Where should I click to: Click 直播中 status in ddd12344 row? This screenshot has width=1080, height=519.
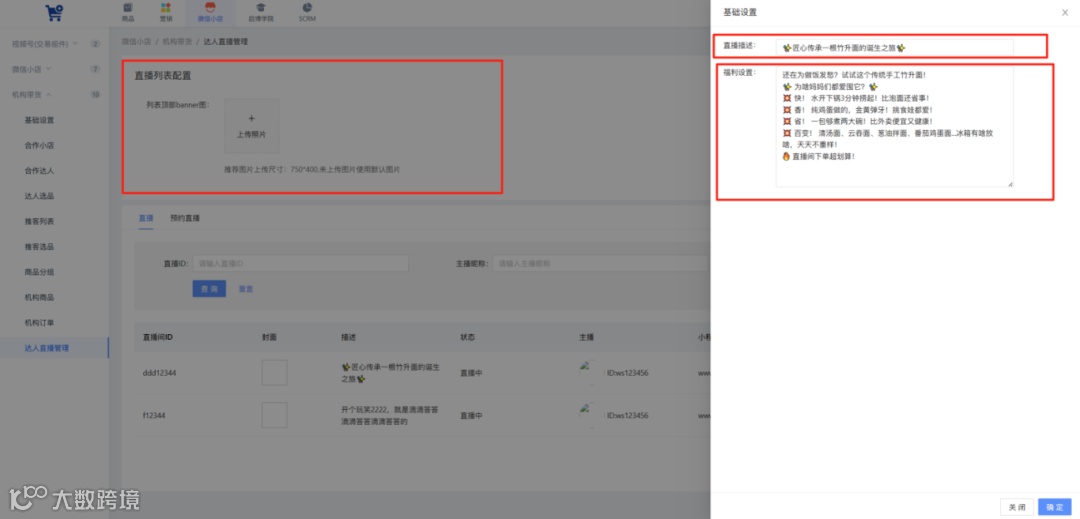pyautogui.click(x=471, y=372)
